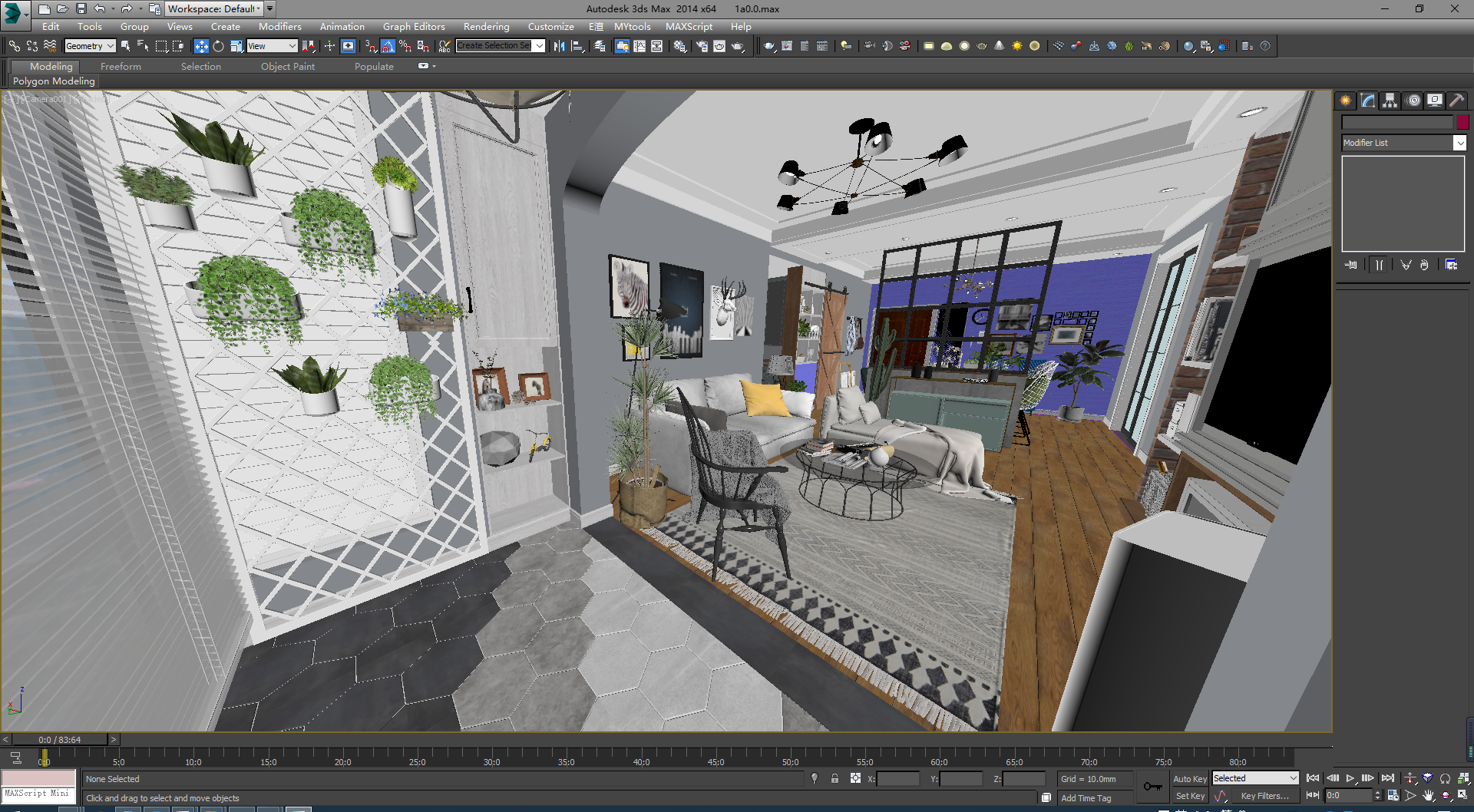Open the Selected key filter dropdown
This screenshot has width=1474, height=812.
pos(1255,778)
